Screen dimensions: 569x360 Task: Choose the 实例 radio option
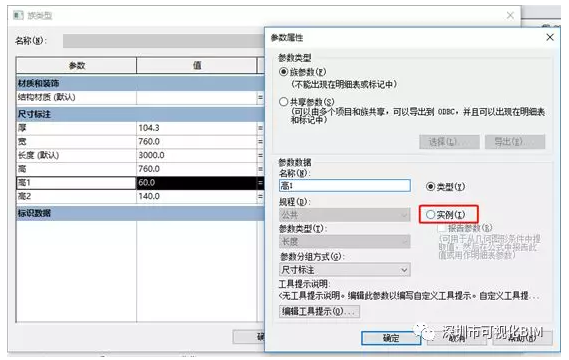tap(430, 214)
